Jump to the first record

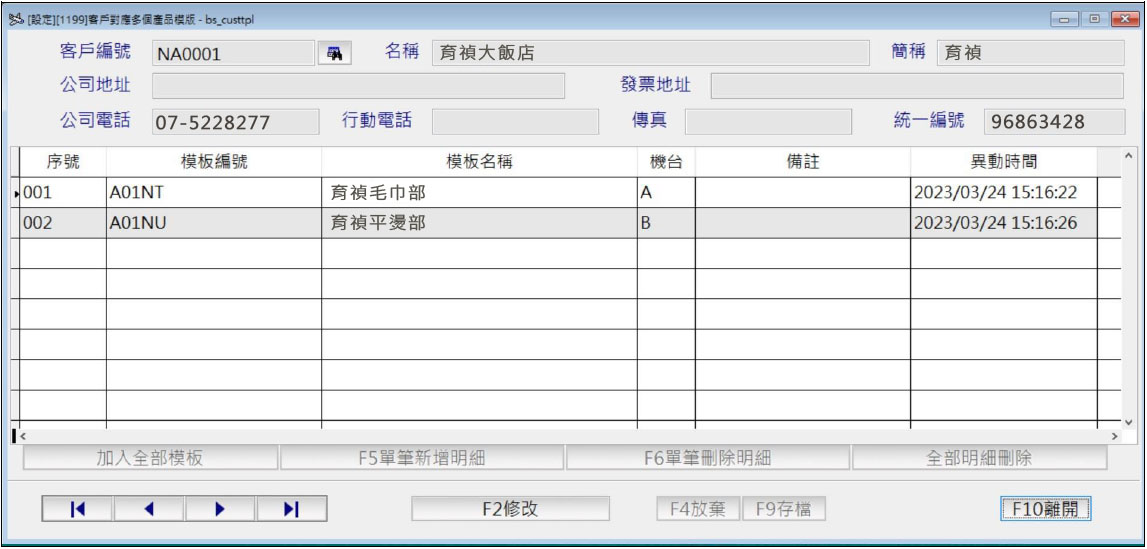[x=78, y=509]
